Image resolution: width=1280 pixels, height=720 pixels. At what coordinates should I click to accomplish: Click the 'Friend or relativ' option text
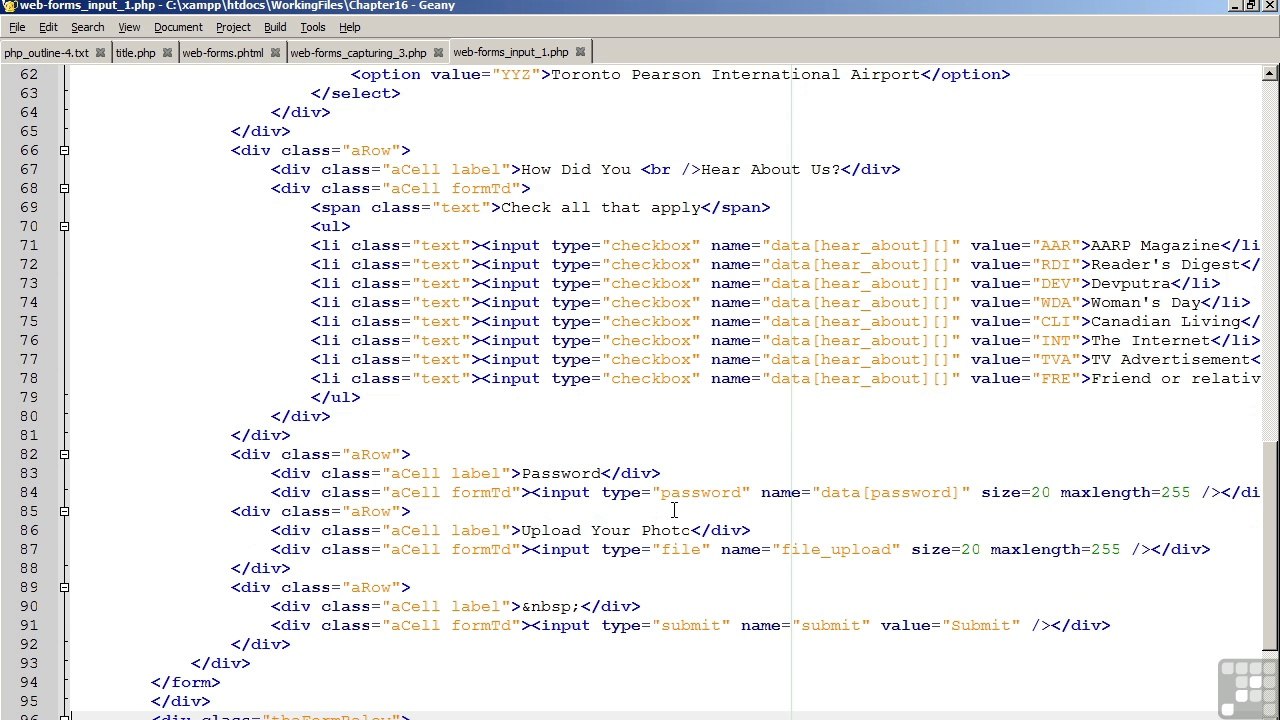click(1175, 379)
